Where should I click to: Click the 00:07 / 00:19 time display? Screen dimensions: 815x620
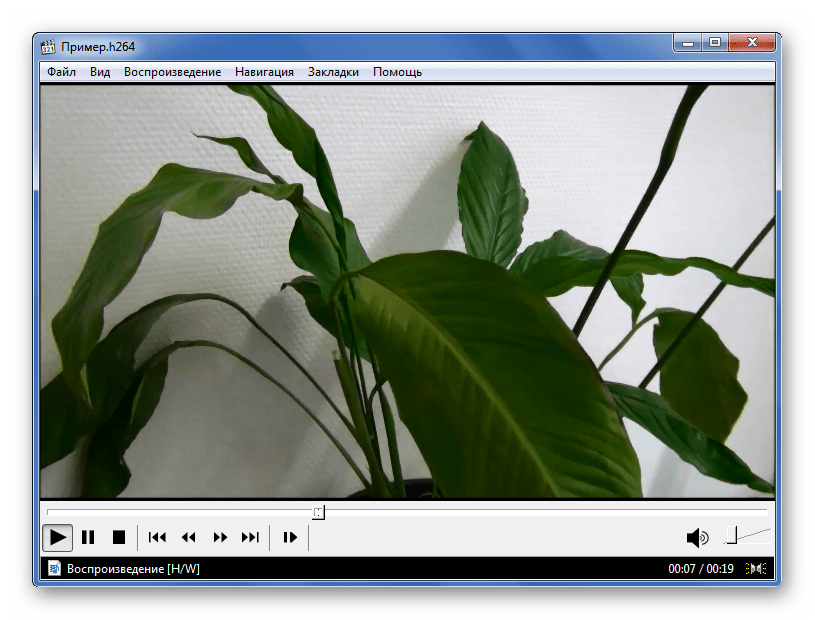[702, 569]
